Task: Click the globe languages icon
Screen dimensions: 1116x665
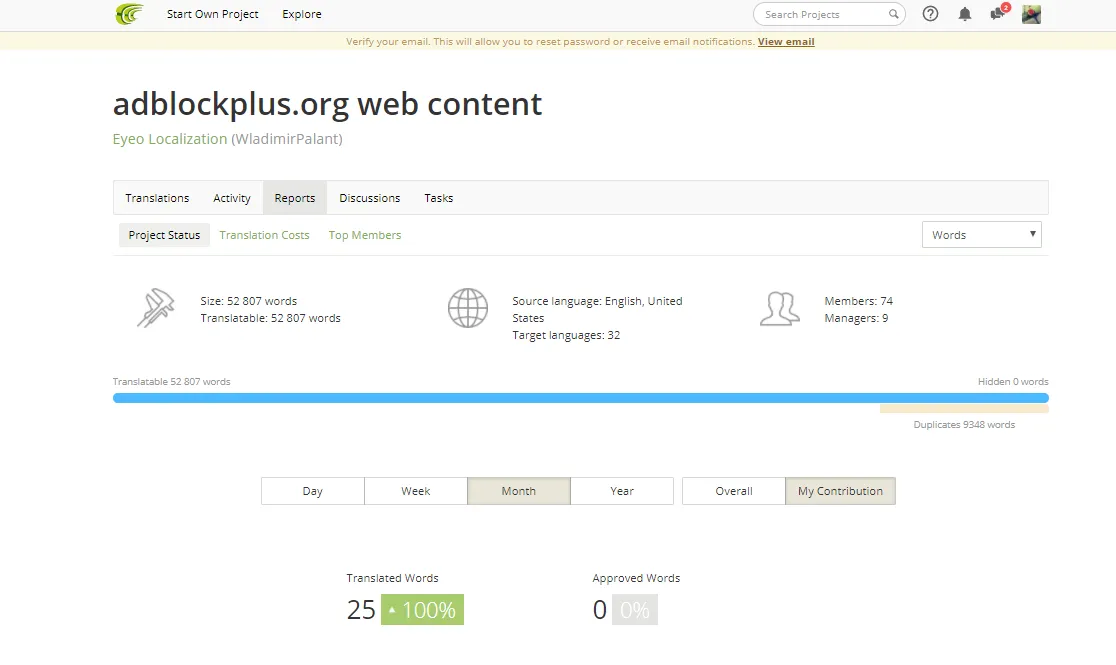Action: click(x=468, y=308)
